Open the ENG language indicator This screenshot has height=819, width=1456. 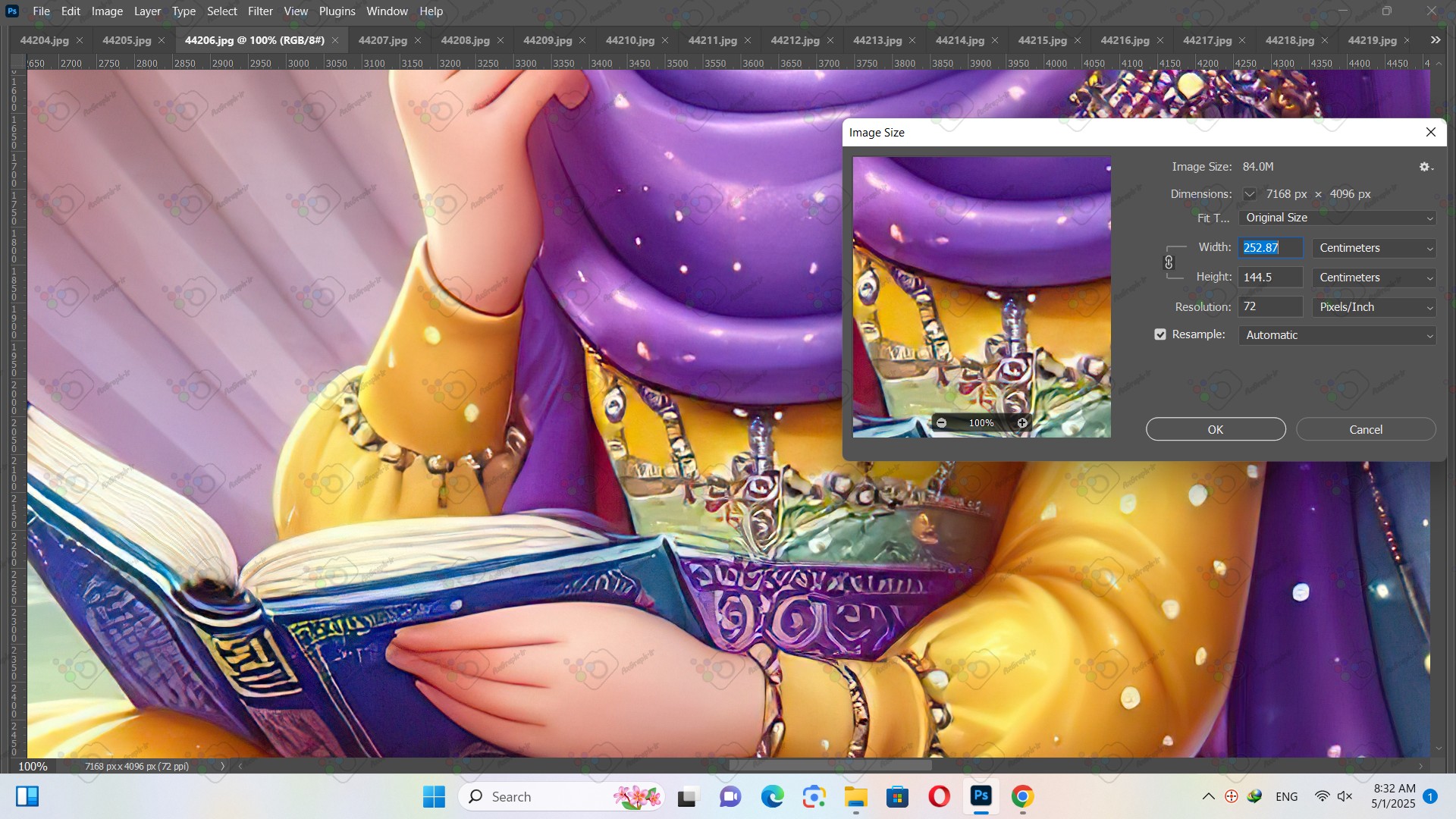[1287, 796]
